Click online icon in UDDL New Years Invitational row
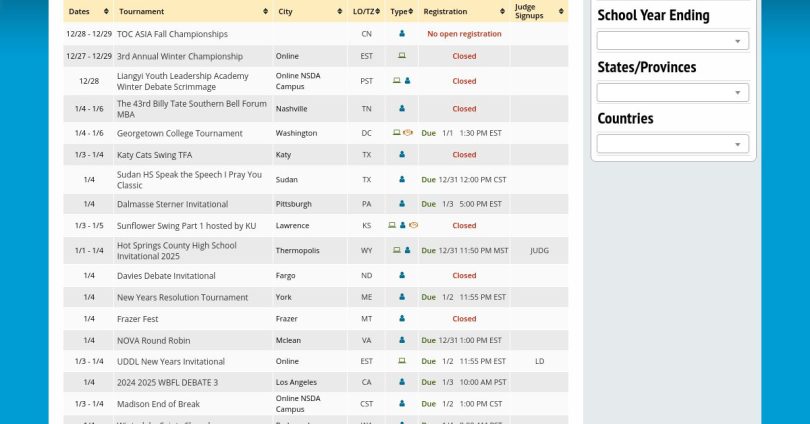 click(x=402, y=361)
